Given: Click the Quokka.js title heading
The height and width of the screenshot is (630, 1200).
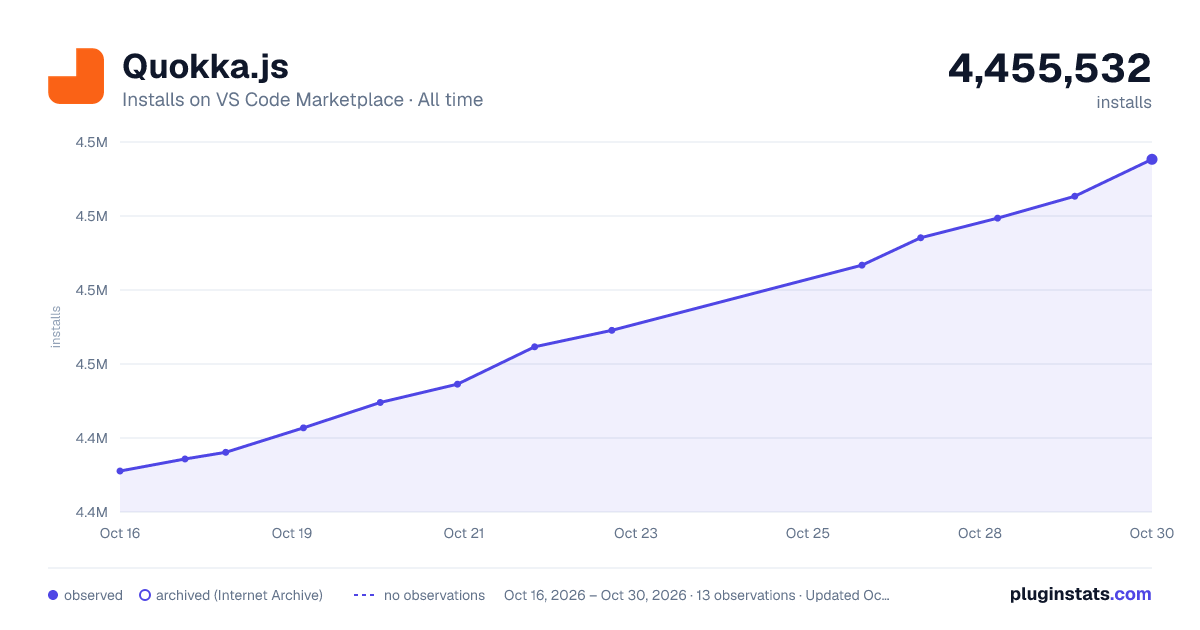Looking at the screenshot, I should [205, 67].
